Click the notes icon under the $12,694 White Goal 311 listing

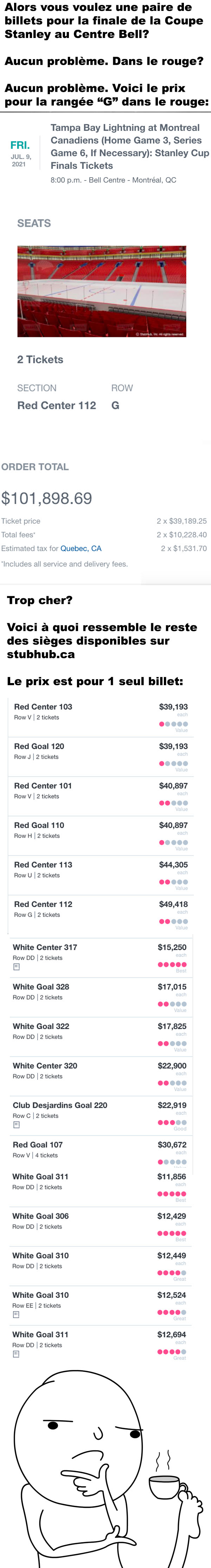[x=16, y=1355]
